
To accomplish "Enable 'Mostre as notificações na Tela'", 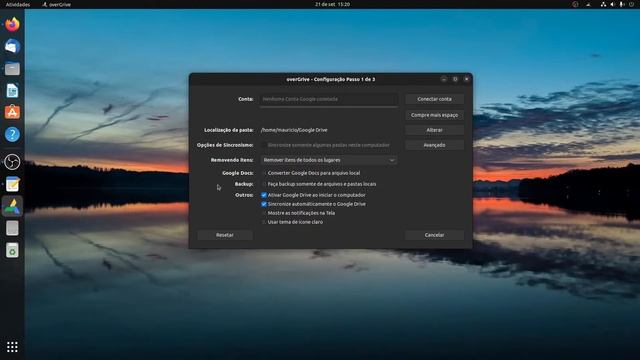I will point(264,213).
